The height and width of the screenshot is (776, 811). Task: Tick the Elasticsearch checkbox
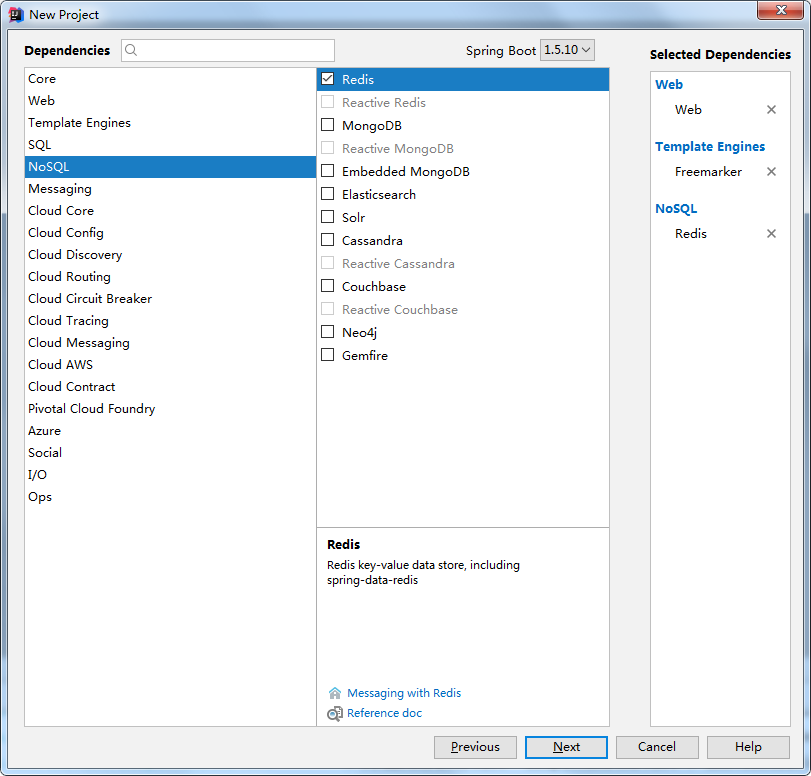click(327, 193)
